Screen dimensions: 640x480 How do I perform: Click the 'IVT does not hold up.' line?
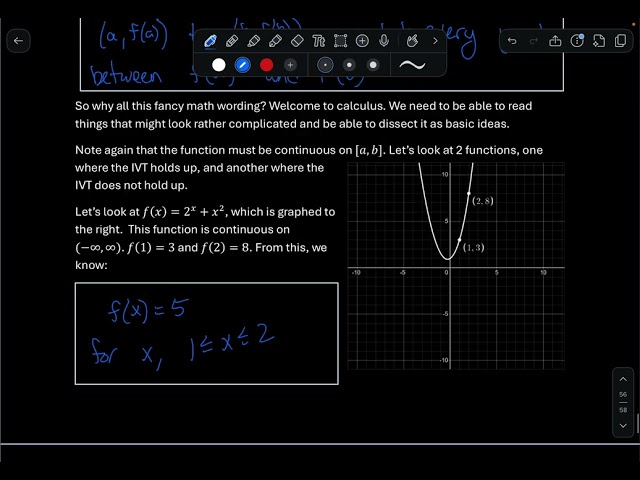(131, 185)
